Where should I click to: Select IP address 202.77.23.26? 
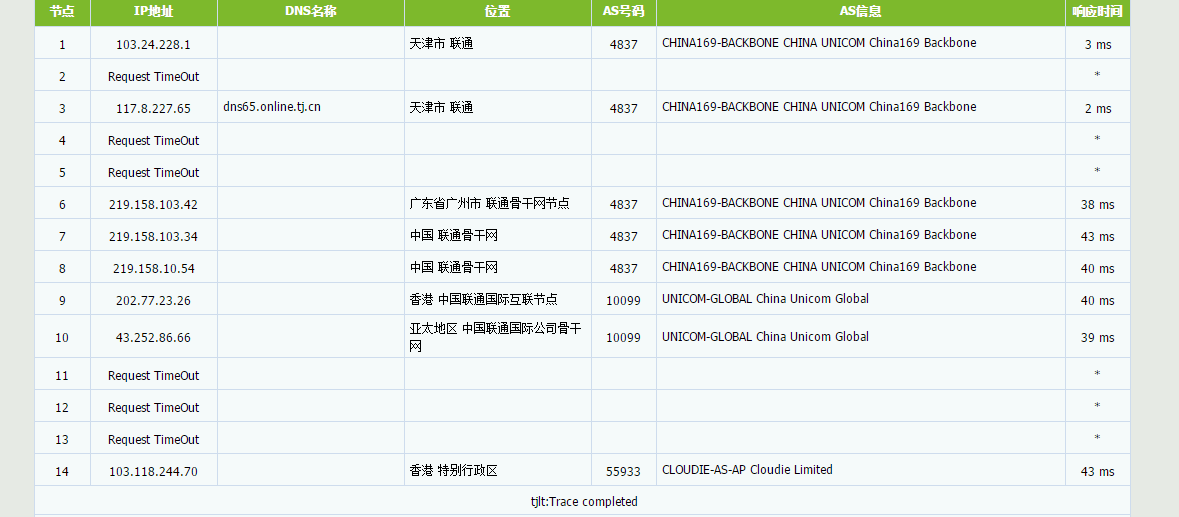[x=153, y=300]
